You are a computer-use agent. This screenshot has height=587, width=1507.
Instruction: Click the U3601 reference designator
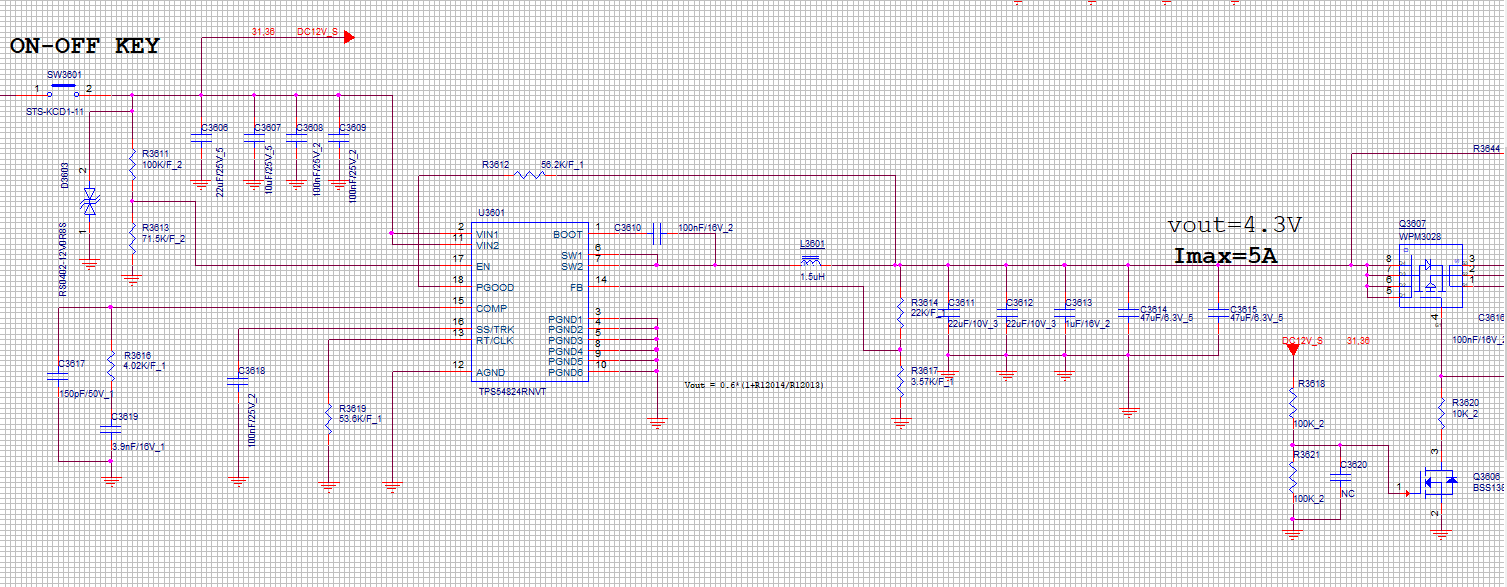pyautogui.click(x=491, y=213)
